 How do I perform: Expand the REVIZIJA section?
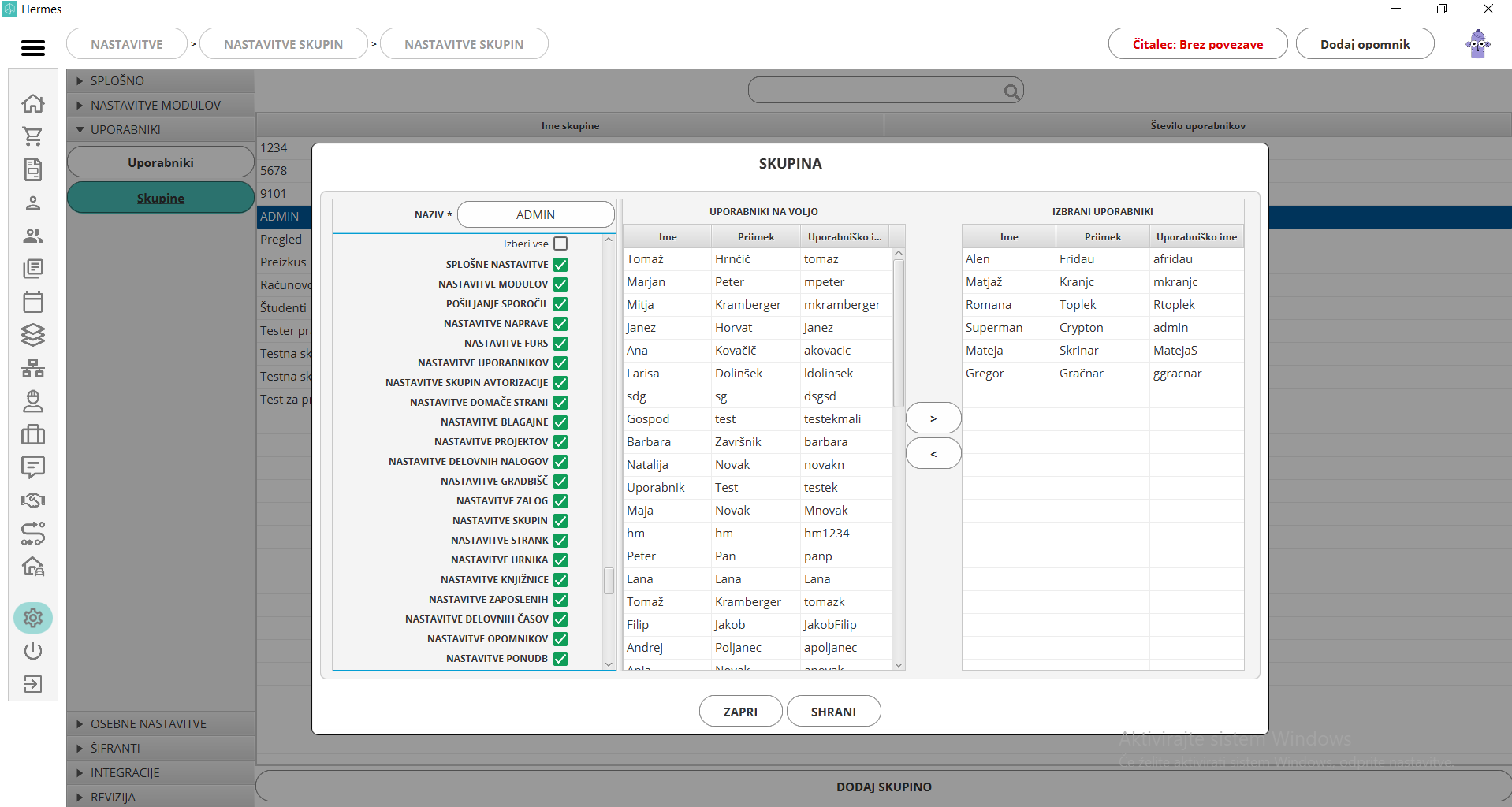pos(161,797)
